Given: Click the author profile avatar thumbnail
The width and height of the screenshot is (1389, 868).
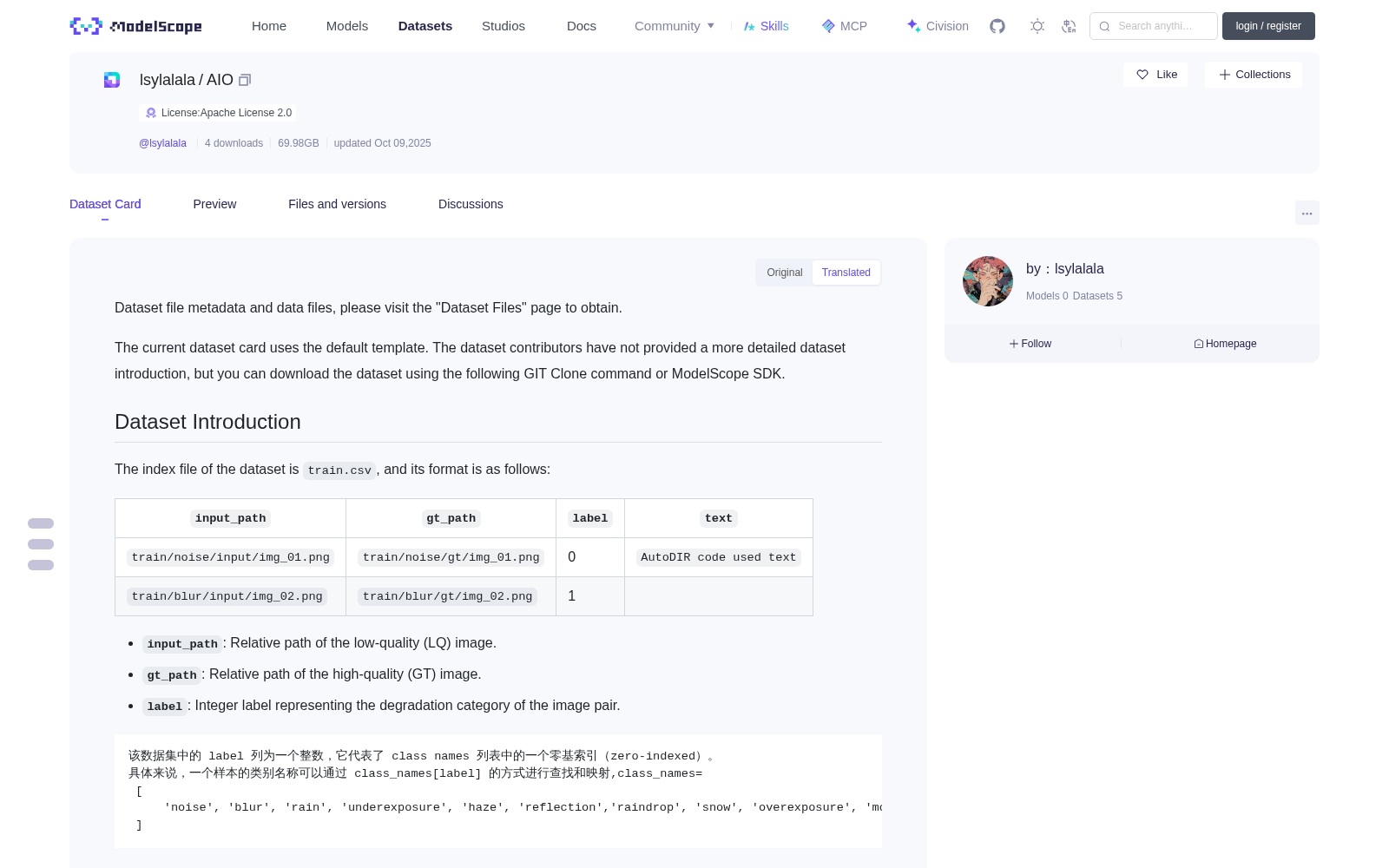Looking at the screenshot, I should [x=988, y=281].
